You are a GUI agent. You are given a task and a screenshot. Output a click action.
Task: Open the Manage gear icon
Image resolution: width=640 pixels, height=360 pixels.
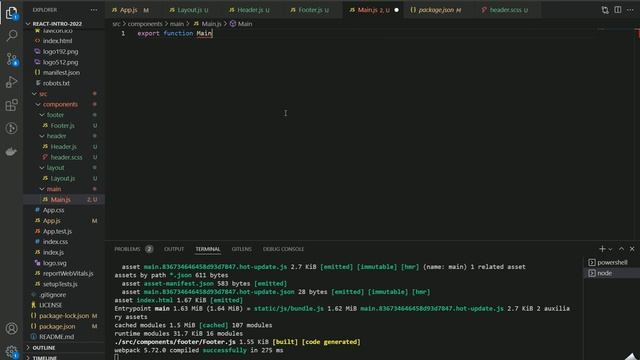(x=11, y=351)
